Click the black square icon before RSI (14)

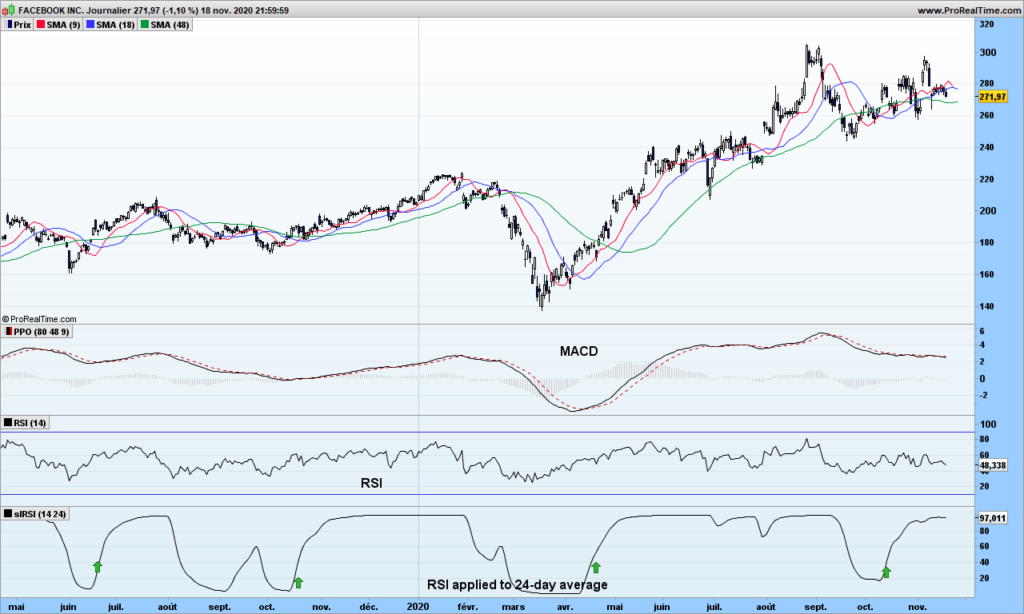8,423
